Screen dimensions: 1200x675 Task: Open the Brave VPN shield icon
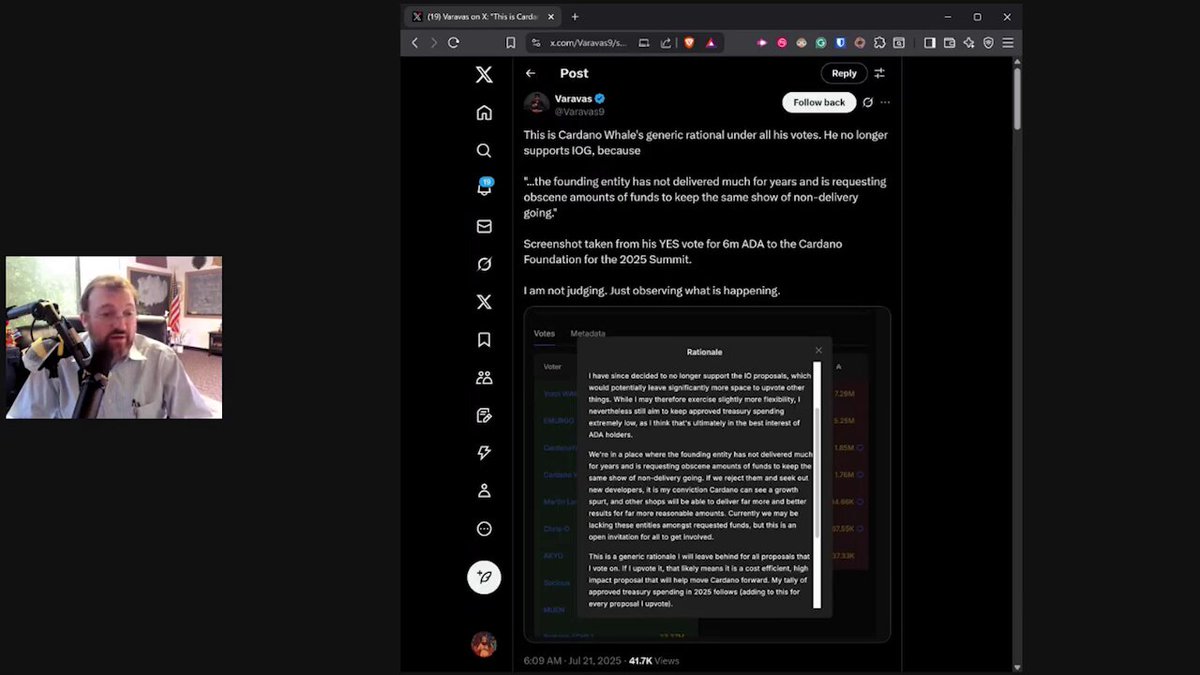coord(988,43)
